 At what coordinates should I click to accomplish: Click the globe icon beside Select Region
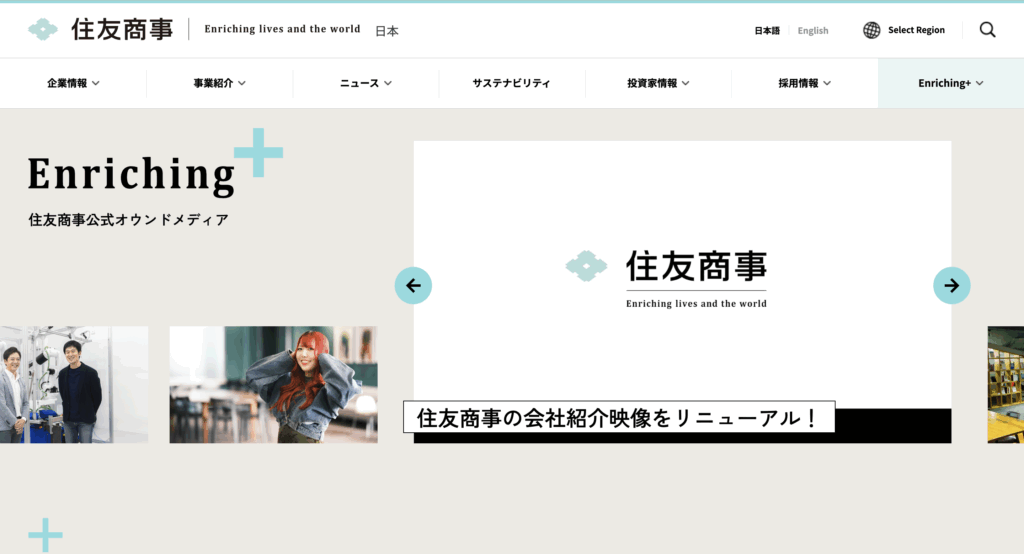click(x=871, y=30)
